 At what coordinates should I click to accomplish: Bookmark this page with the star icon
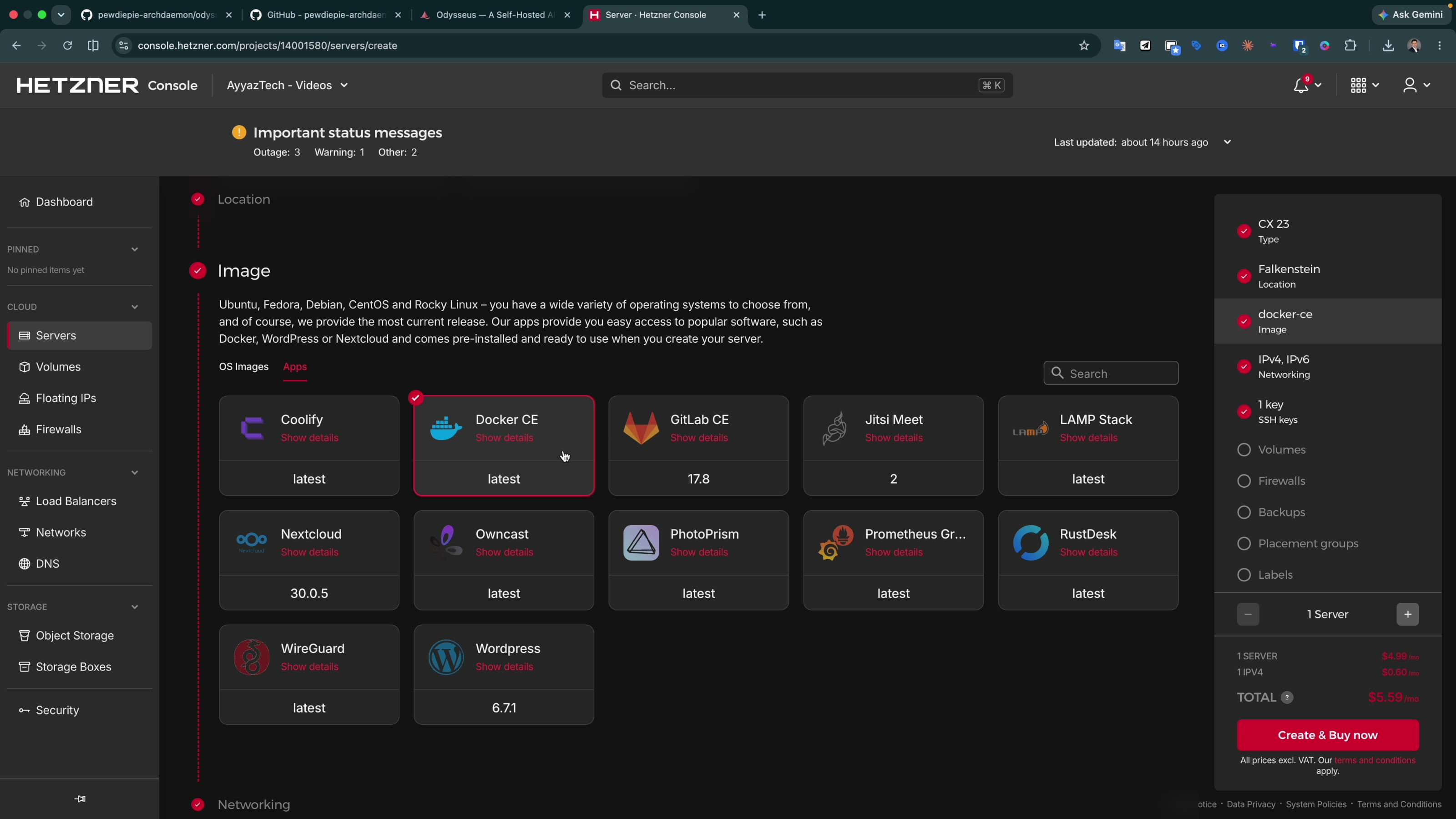coord(1083,46)
